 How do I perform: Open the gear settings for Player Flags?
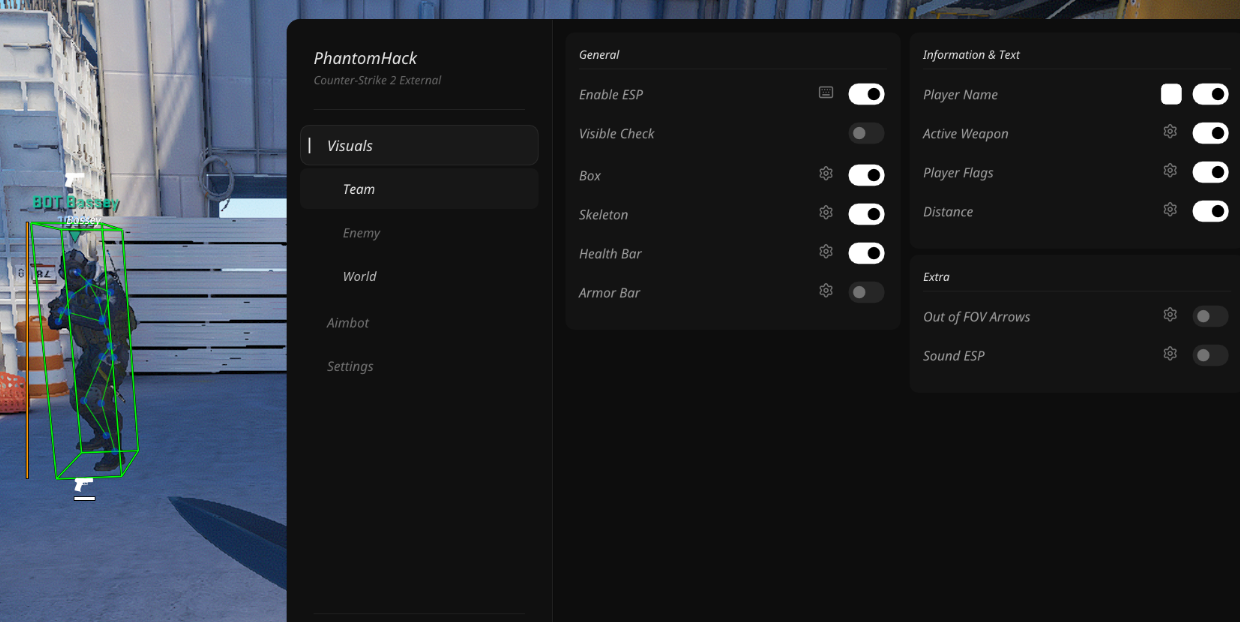pos(1170,171)
